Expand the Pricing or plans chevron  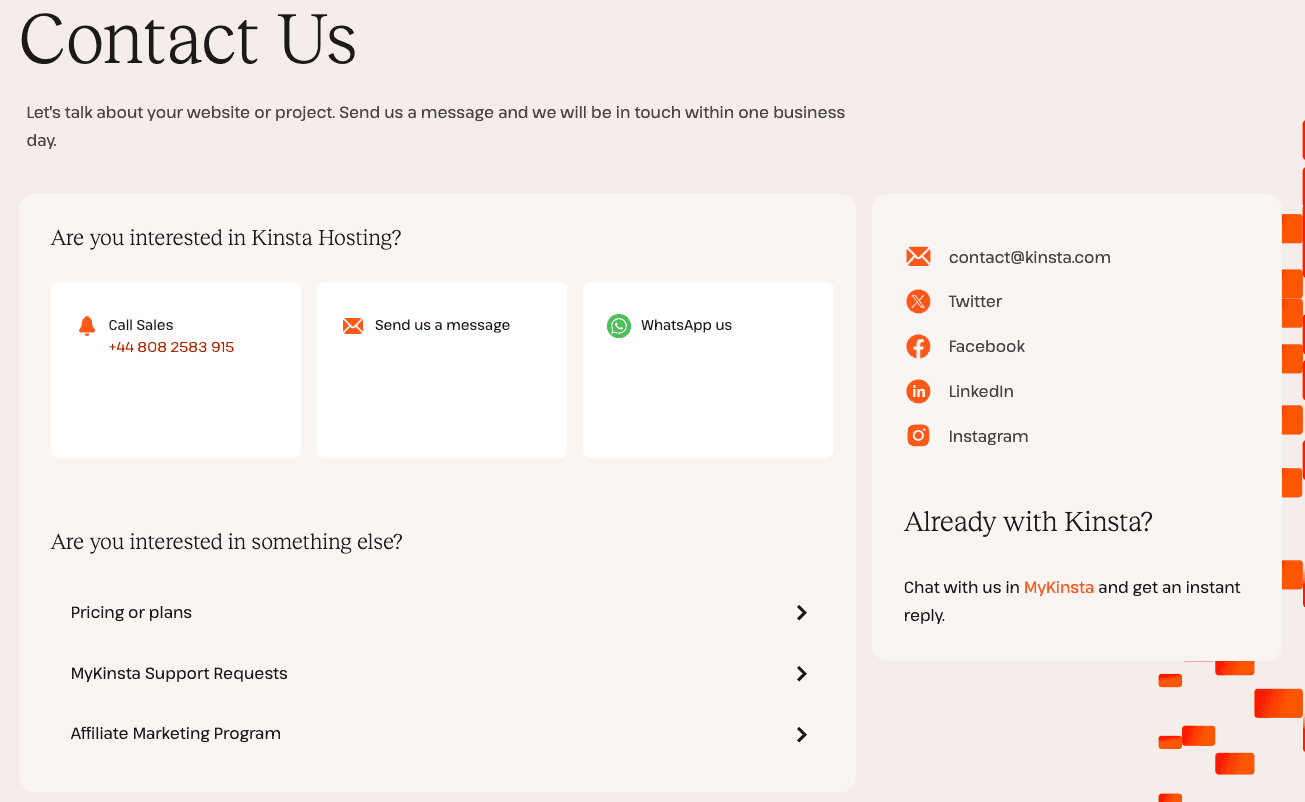801,613
